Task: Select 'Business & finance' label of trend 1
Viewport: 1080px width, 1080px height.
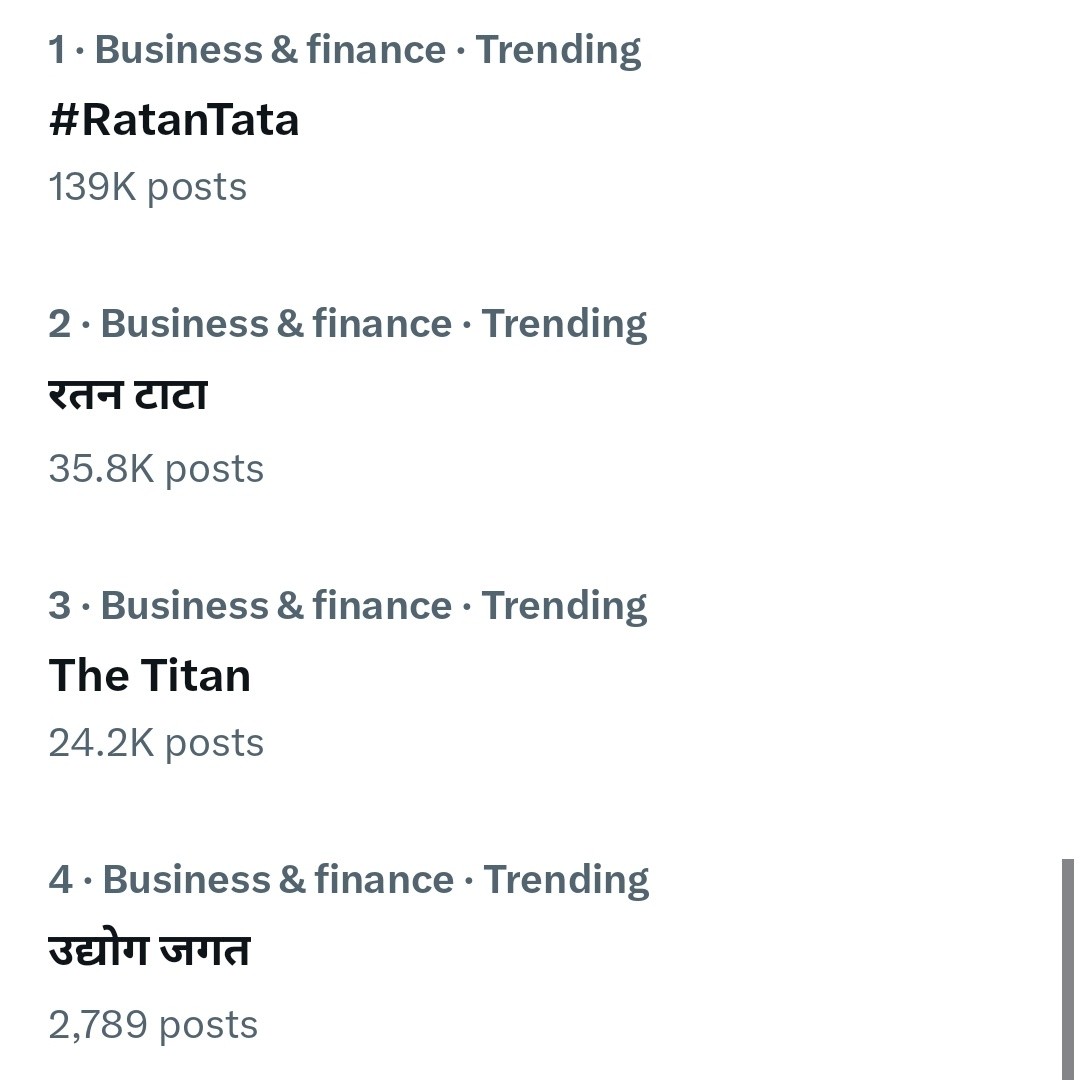Action: click(x=270, y=50)
